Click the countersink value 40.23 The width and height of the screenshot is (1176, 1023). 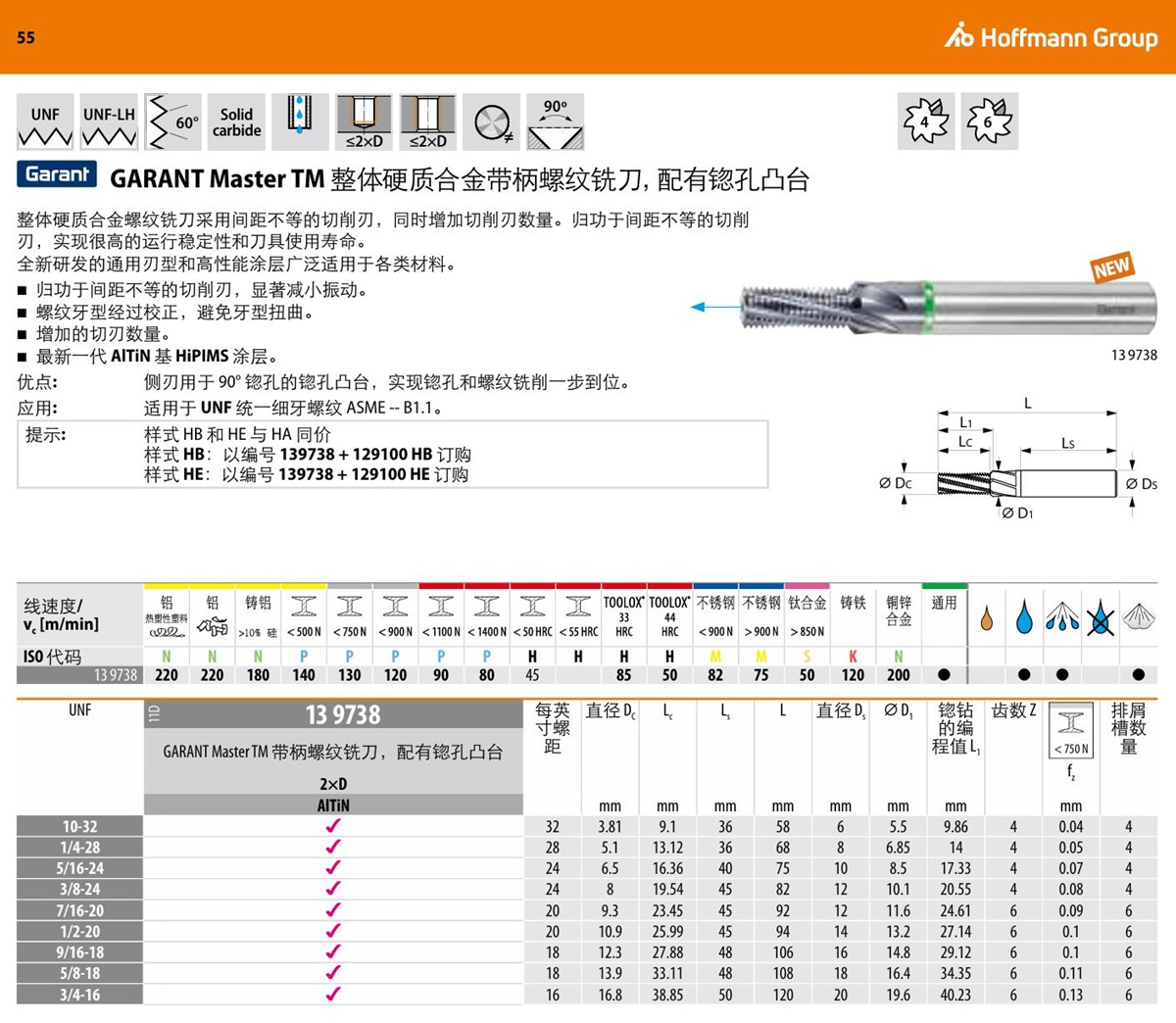955,995
